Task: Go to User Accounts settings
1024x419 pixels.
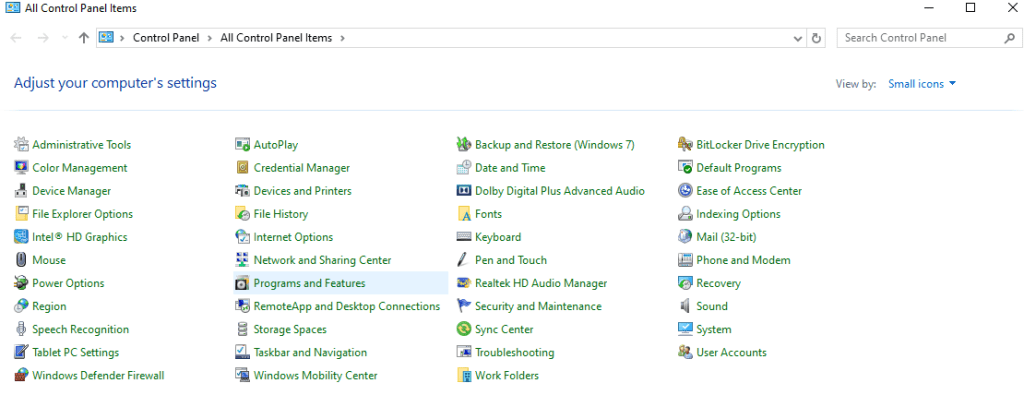Action: (731, 353)
